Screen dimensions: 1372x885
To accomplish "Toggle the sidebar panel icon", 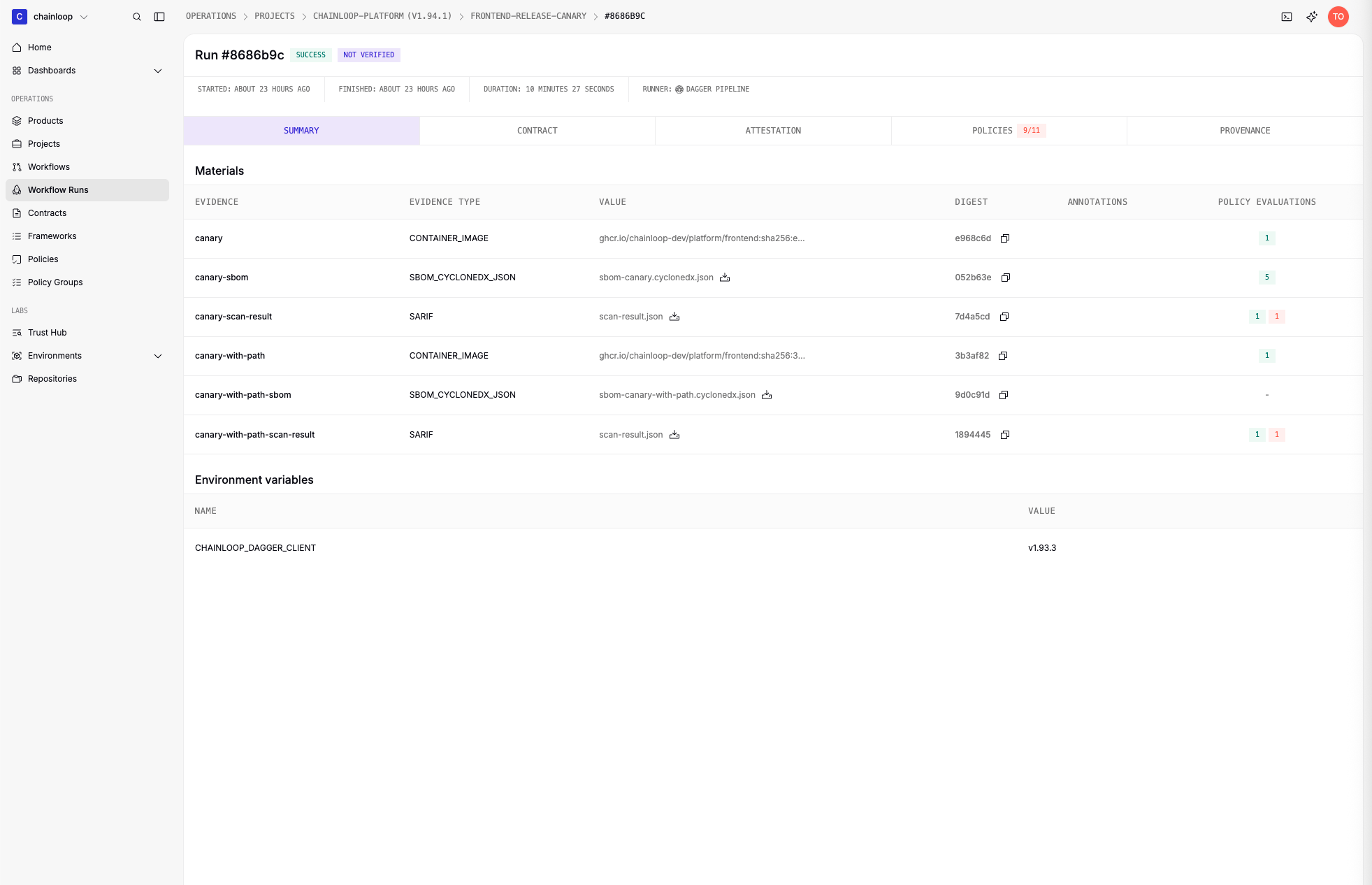I will [x=159, y=17].
